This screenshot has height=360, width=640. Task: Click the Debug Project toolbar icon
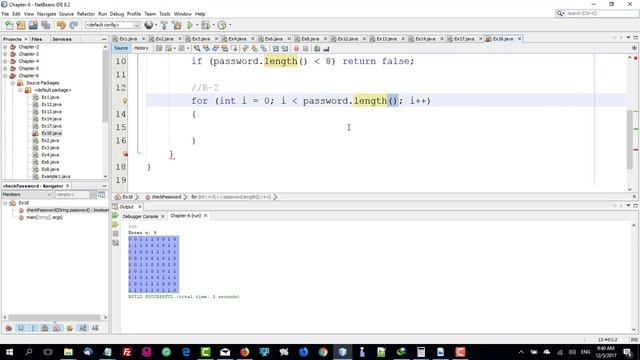coord(205,25)
